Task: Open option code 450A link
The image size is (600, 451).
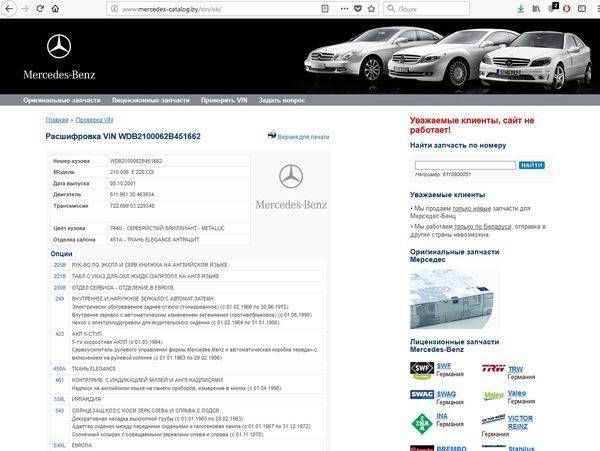Action: pos(59,369)
